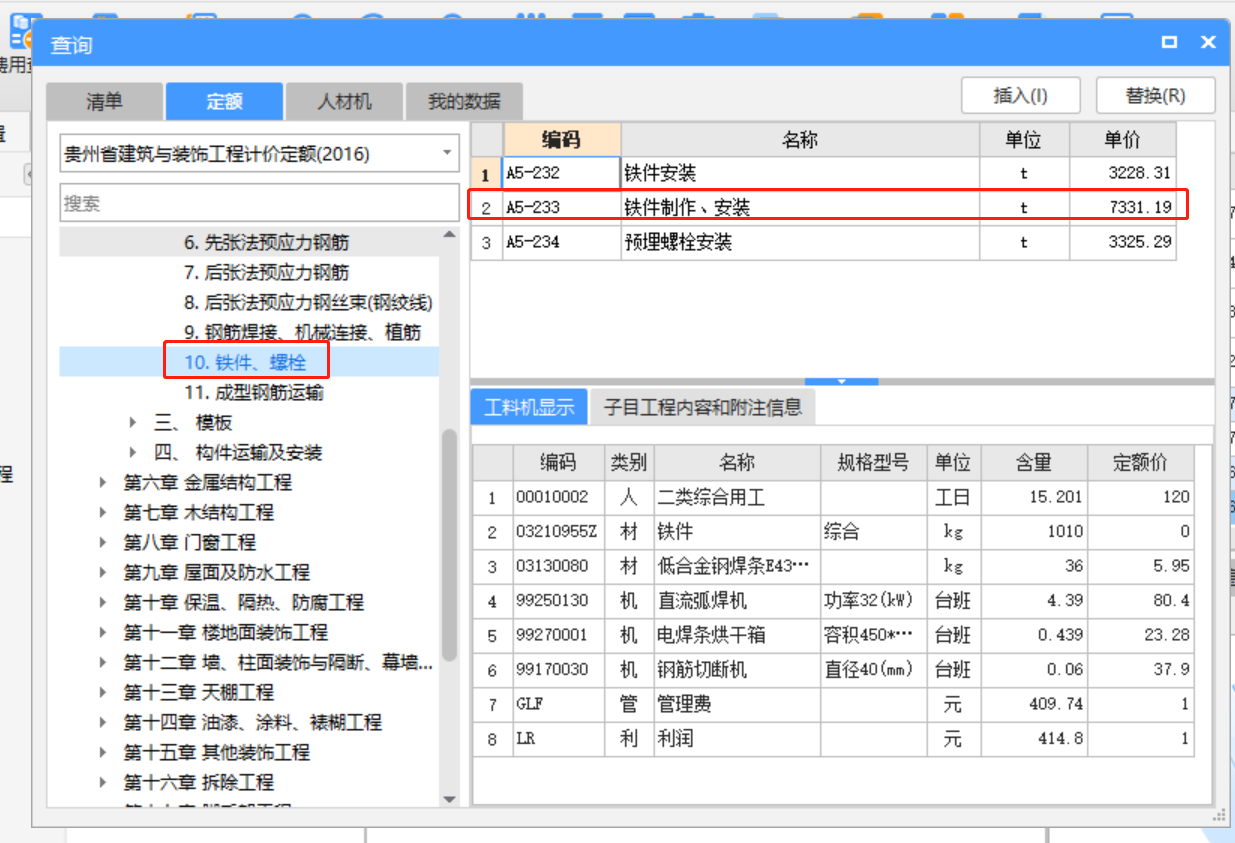
Task: Select tree item 8. 后张法预应力钢丝束
Action: (x=309, y=303)
